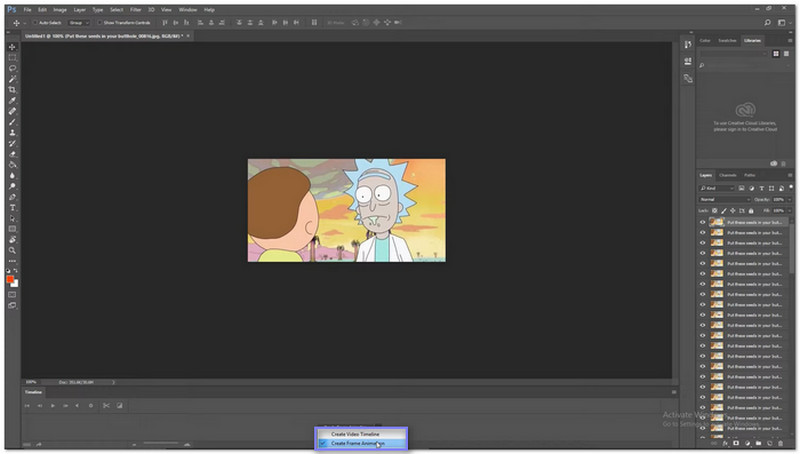The width and height of the screenshot is (800, 454).
Task: Select the Brush tool
Action: tap(12, 122)
